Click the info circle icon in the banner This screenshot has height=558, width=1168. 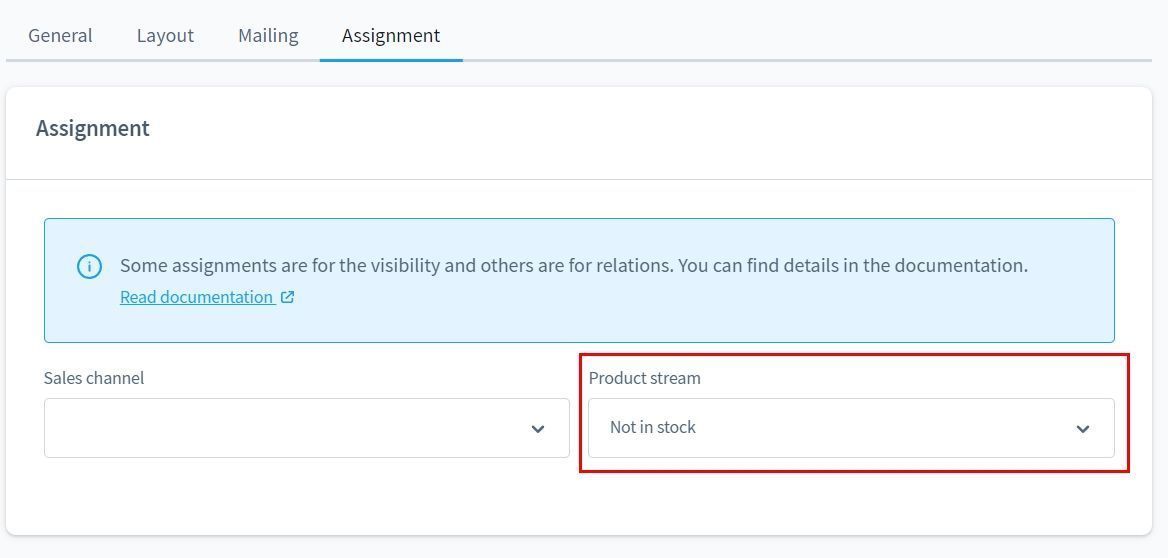coord(89,266)
